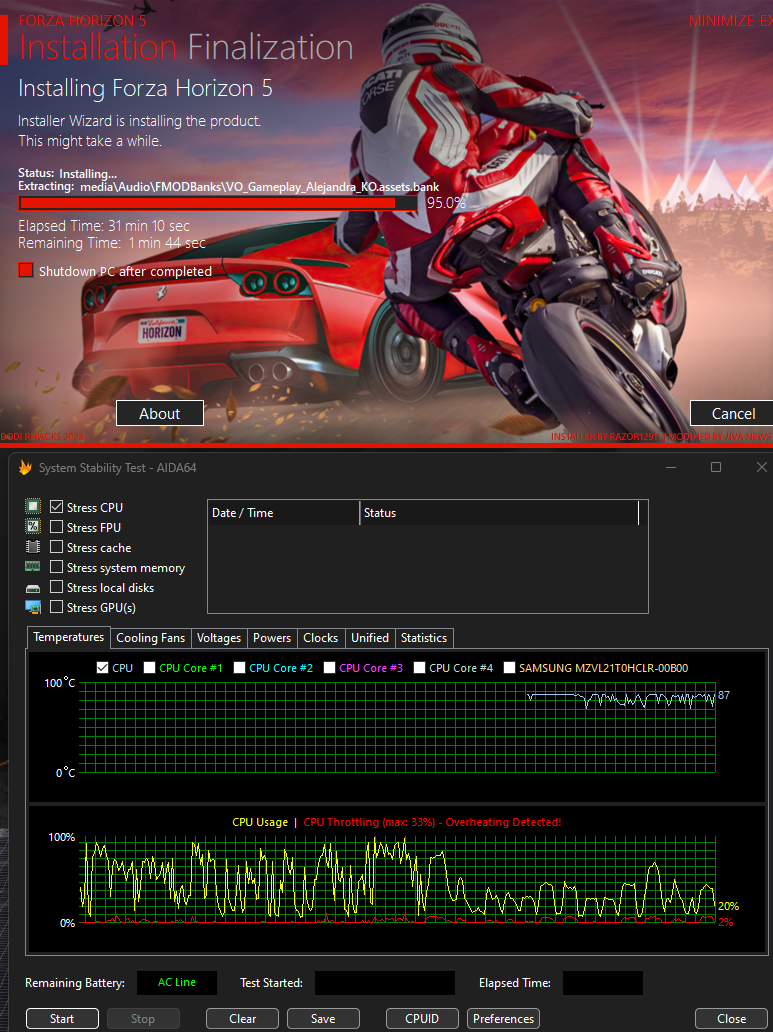Click the About button in the installer
This screenshot has width=773, height=1032.
point(160,413)
